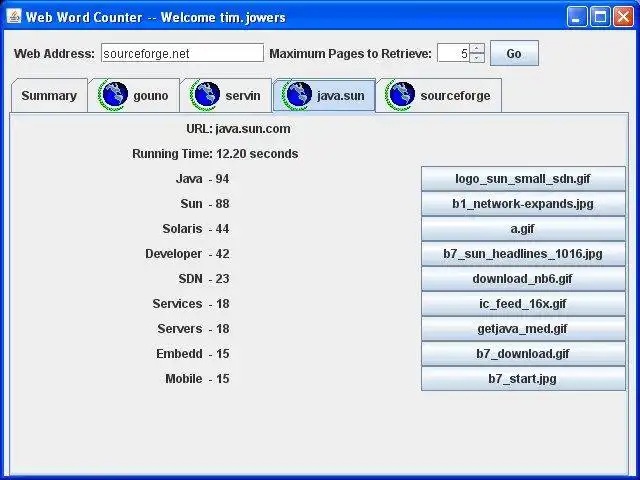The image size is (640, 480).
Task: Open the b7_start.jpg image button
Action: click(523, 379)
